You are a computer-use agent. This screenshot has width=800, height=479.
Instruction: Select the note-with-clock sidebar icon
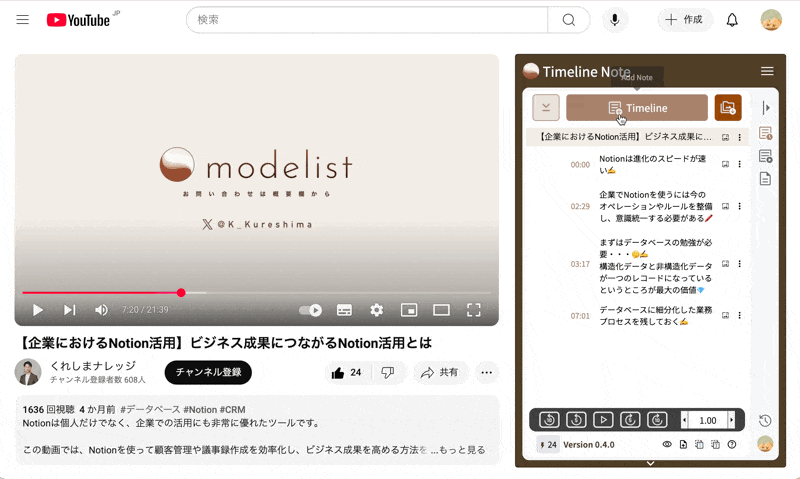pyautogui.click(x=765, y=133)
